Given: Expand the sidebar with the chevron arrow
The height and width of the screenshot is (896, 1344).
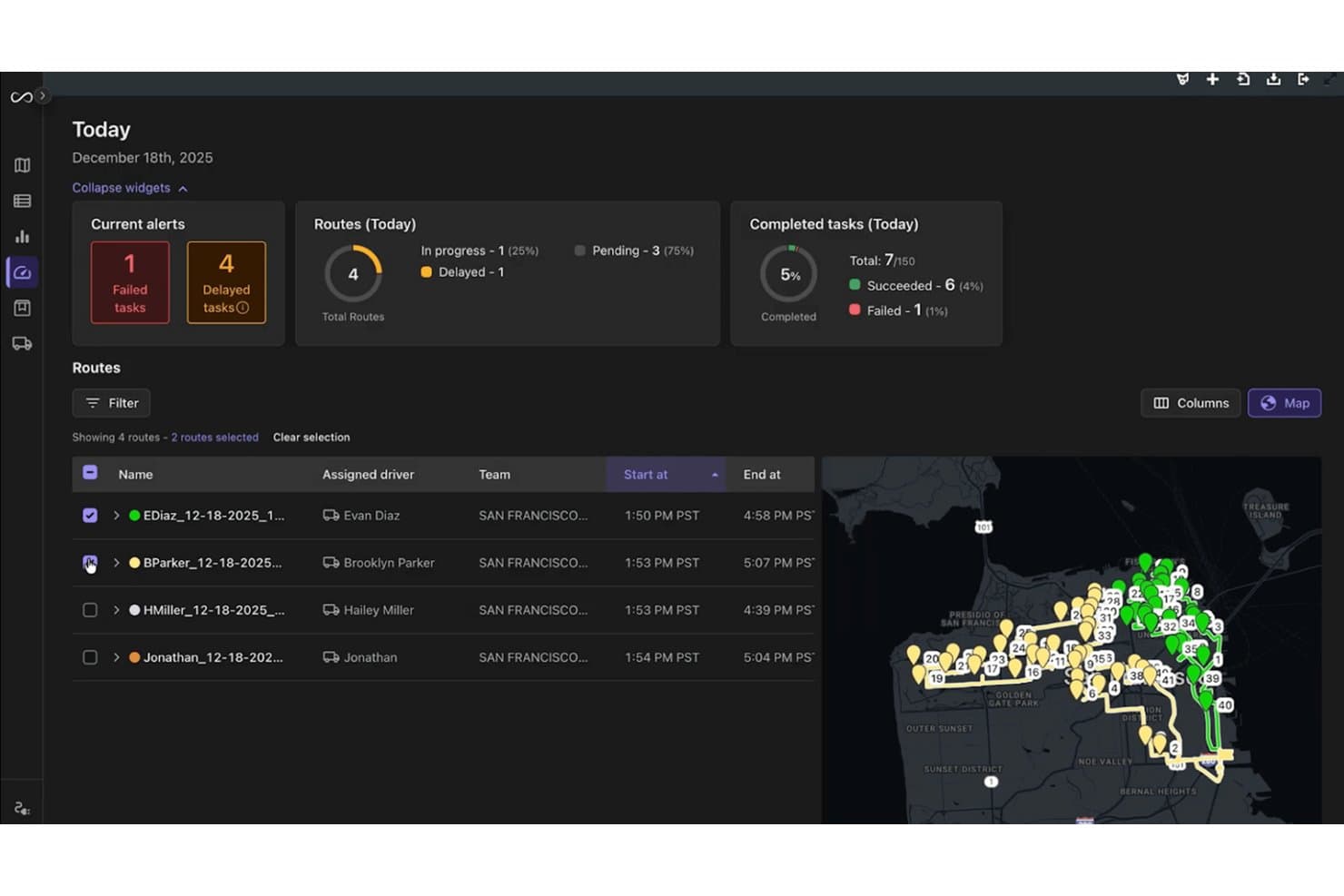Looking at the screenshot, I should click(x=42, y=95).
